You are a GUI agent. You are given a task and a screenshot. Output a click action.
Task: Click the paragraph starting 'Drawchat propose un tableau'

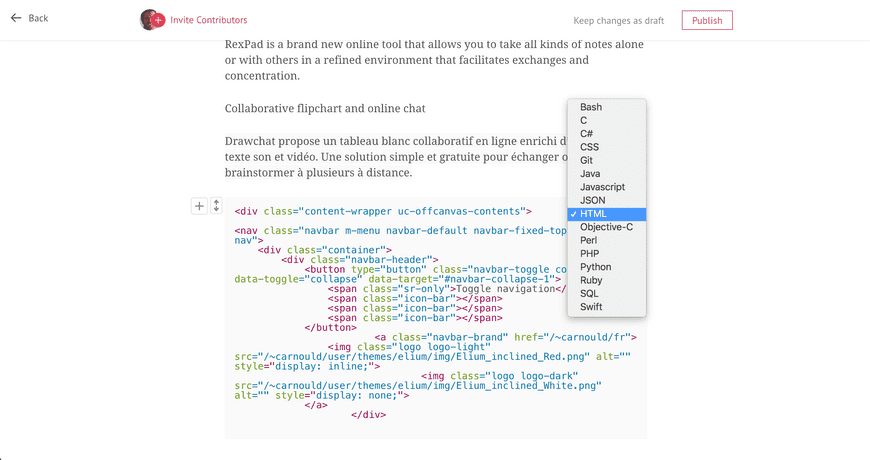[396, 156]
